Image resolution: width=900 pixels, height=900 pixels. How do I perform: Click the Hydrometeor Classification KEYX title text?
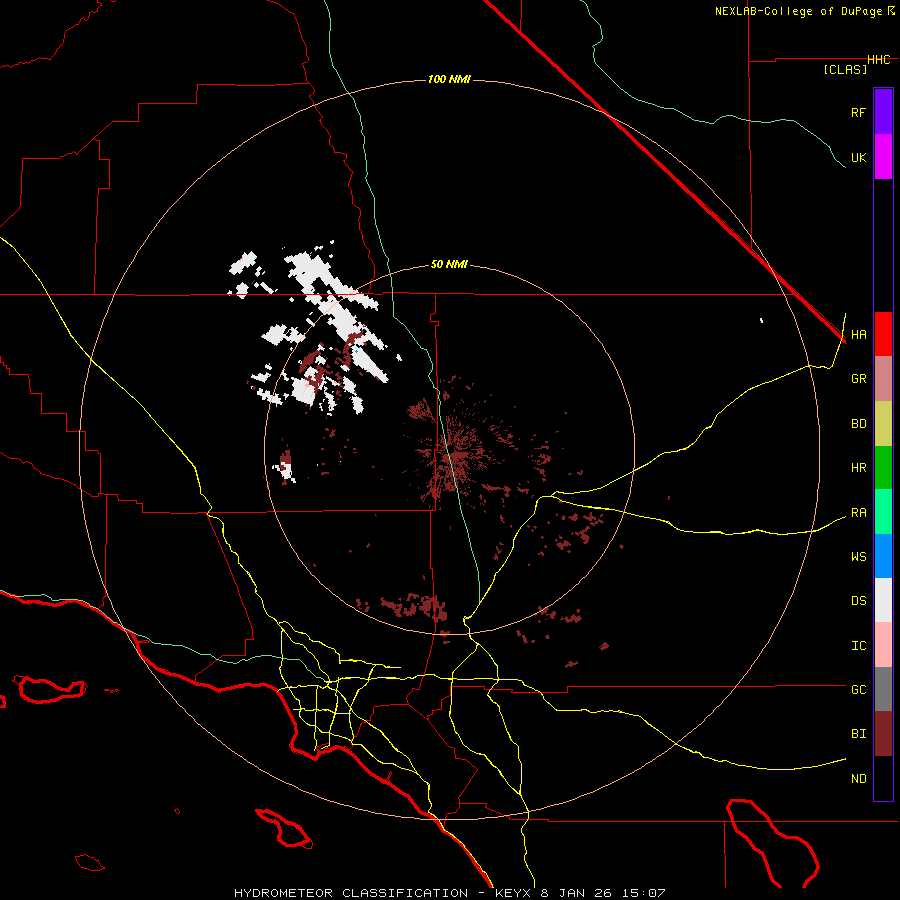click(x=450, y=891)
